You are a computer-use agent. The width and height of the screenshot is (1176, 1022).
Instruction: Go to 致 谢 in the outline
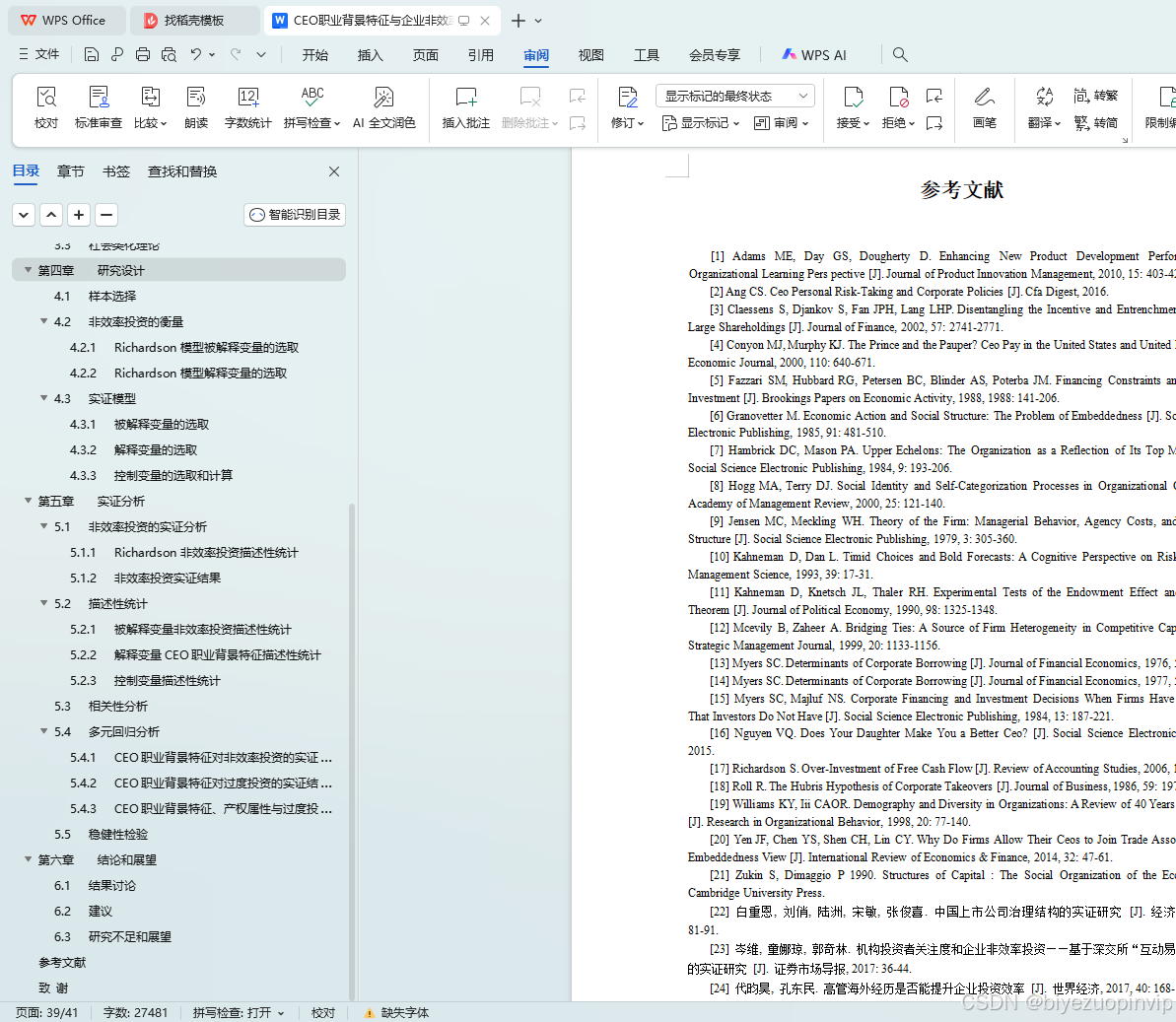(53, 988)
